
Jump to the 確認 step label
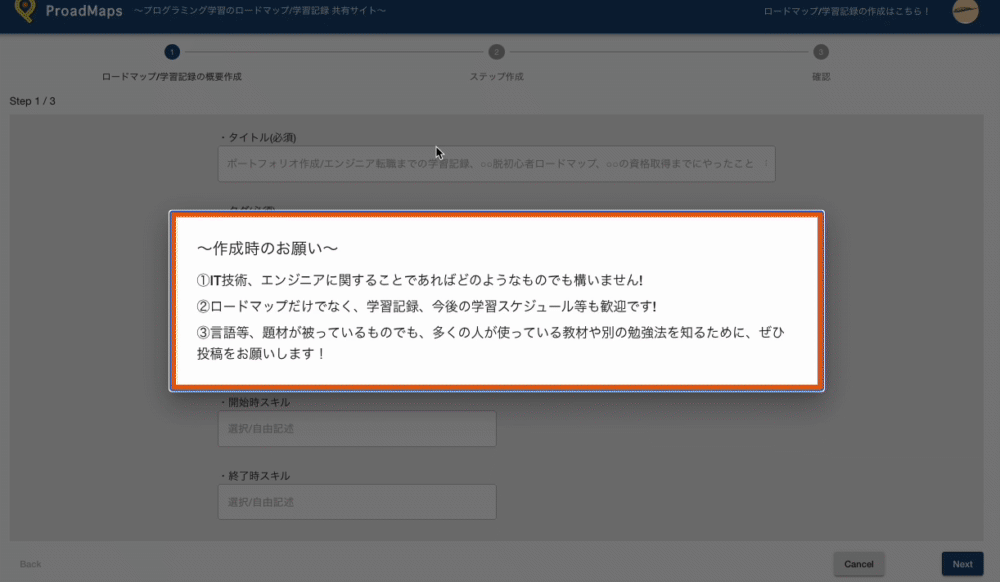point(822,75)
